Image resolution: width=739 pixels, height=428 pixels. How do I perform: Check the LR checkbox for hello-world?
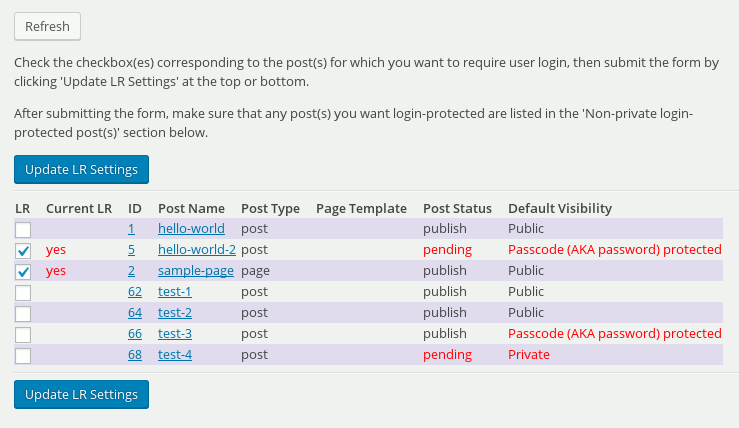click(24, 229)
